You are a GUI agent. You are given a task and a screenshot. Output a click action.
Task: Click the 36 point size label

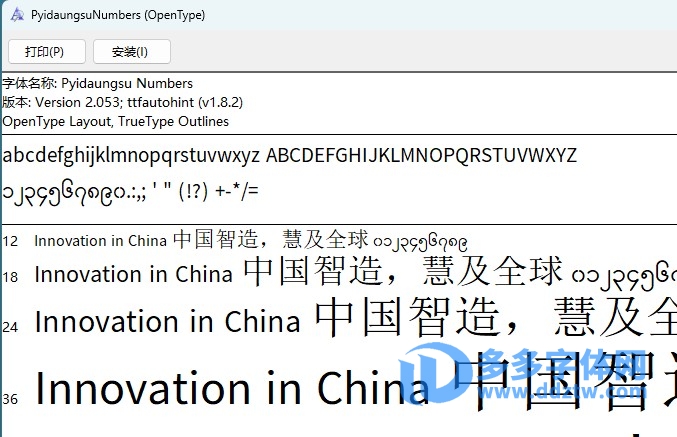pos(11,398)
